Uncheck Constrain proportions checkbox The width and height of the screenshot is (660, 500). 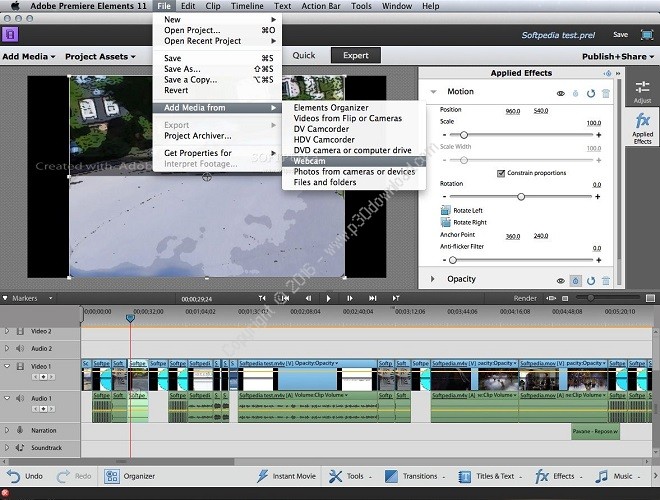click(501, 173)
